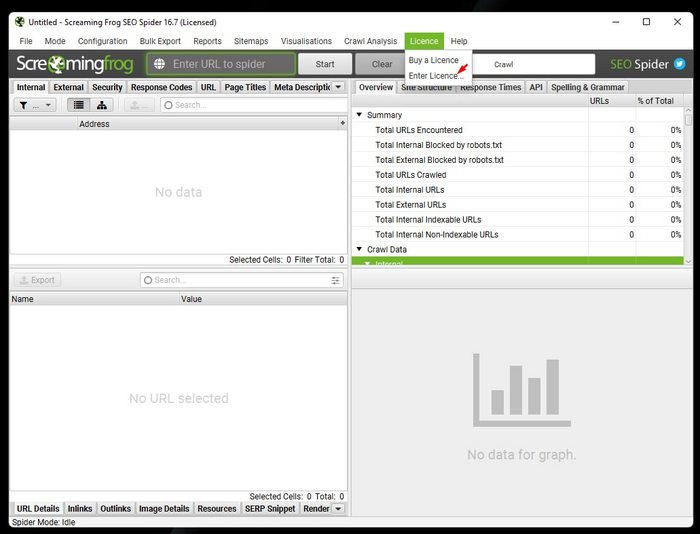Select the Resources tab
Viewport: 700px width, 534px height.
tap(217, 509)
